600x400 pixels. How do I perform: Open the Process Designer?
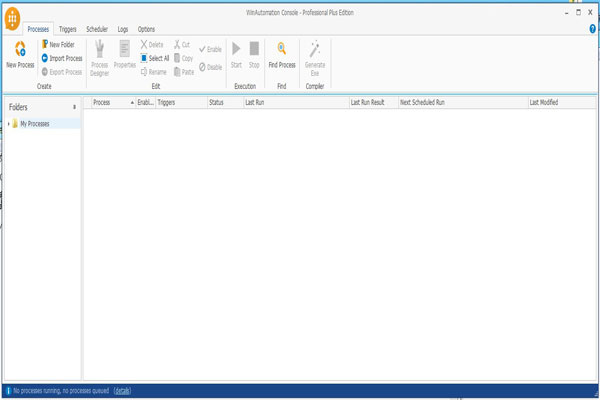coord(99,58)
